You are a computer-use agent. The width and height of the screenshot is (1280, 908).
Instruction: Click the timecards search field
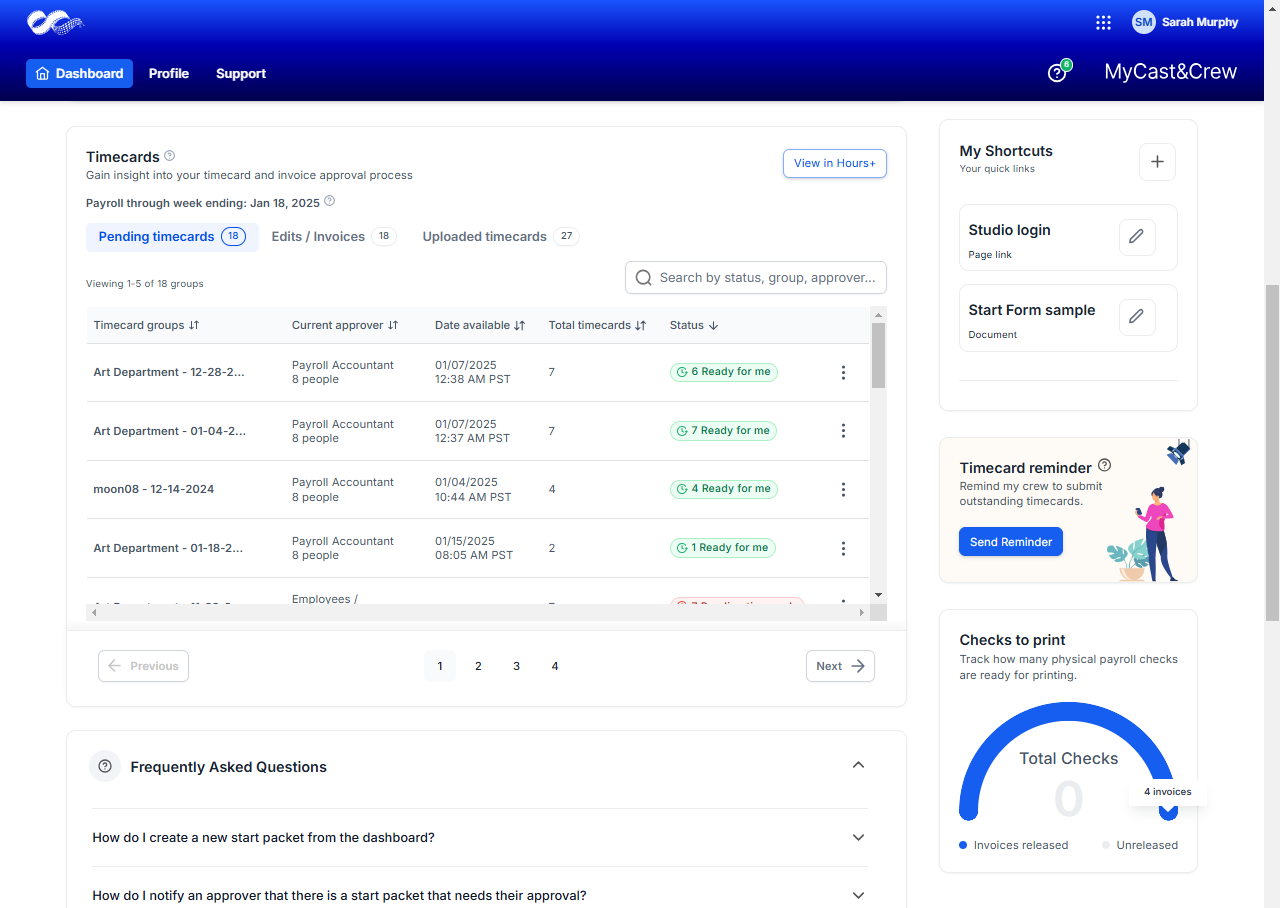click(x=756, y=278)
